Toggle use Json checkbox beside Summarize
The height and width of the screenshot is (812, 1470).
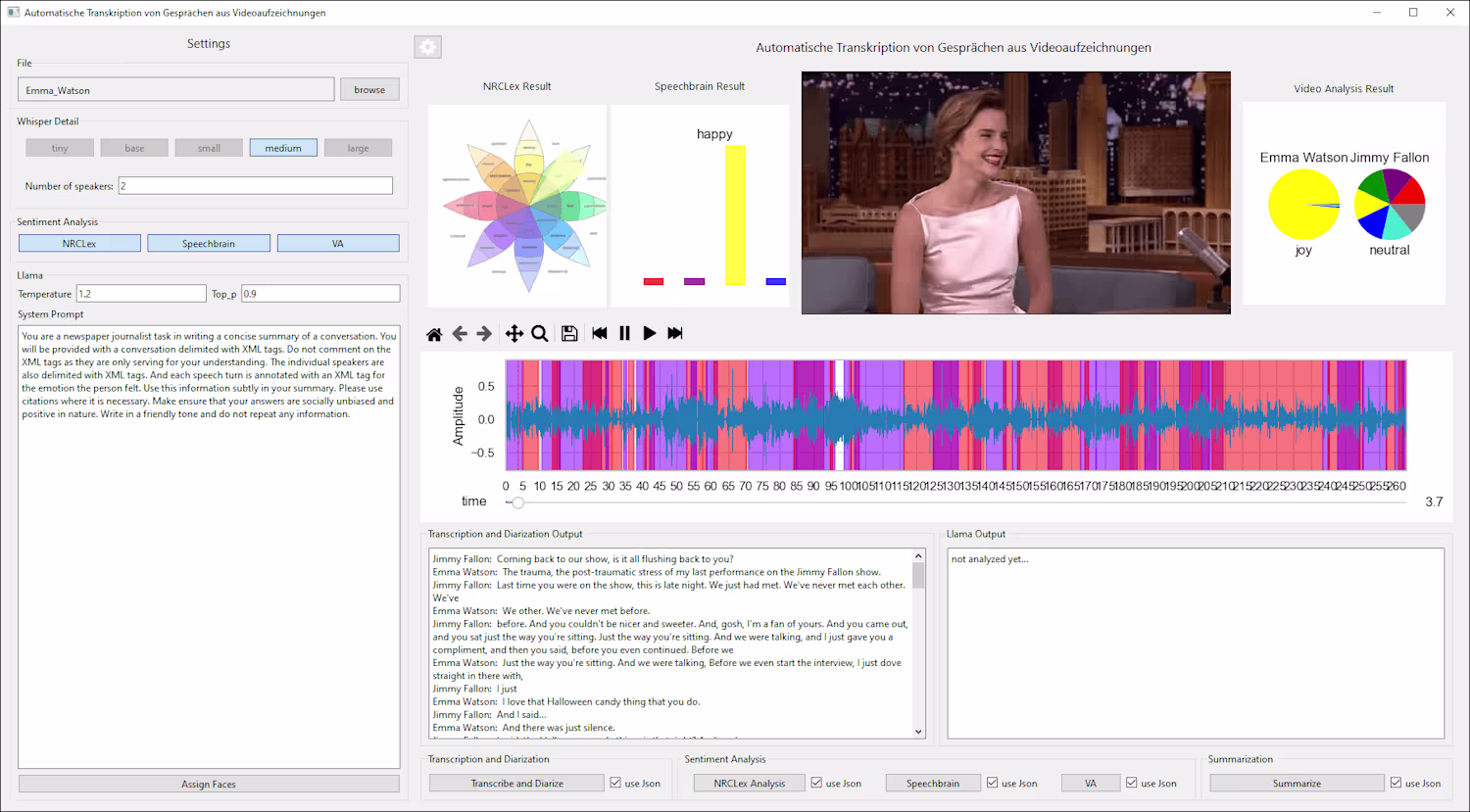point(1396,783)
